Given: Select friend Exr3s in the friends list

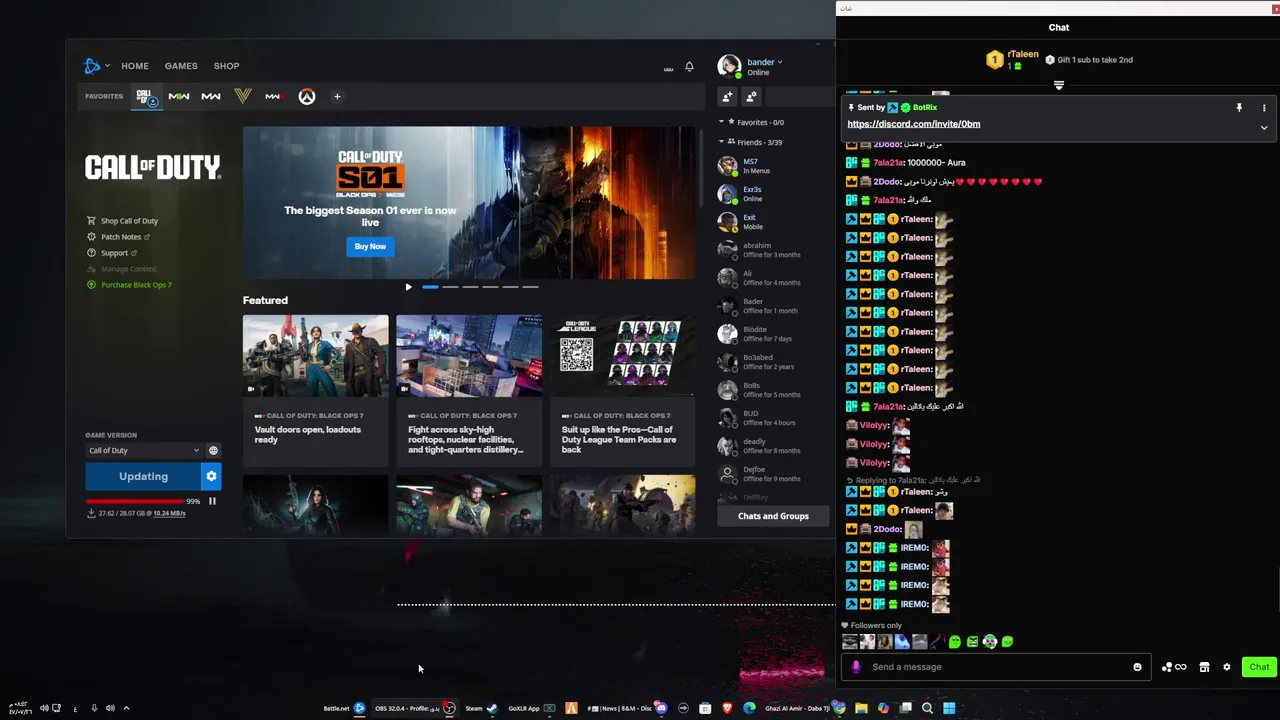Looking at the screenshot, I should pos(773,194).
